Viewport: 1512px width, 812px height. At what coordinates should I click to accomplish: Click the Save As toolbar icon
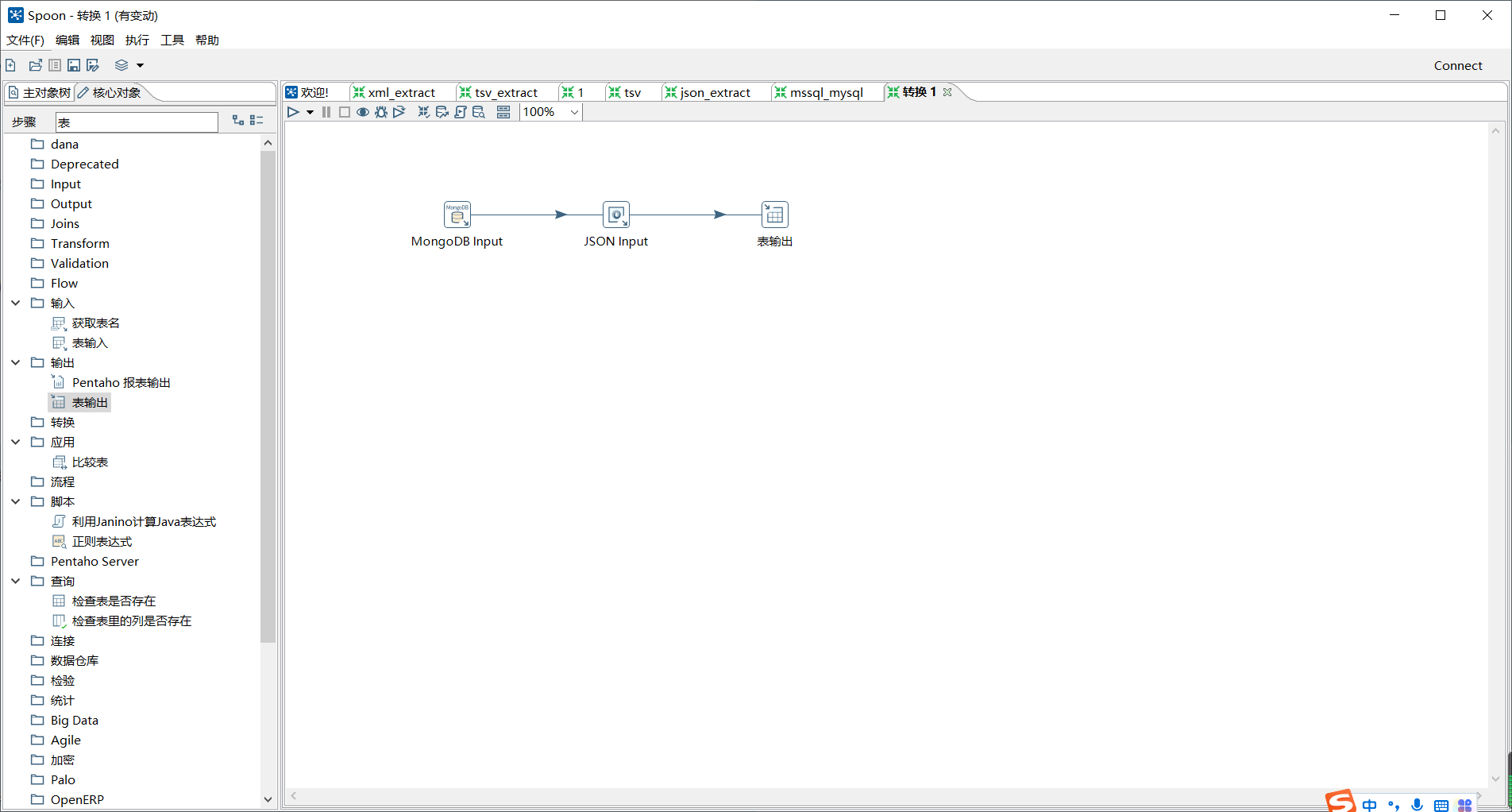[93, 65]
